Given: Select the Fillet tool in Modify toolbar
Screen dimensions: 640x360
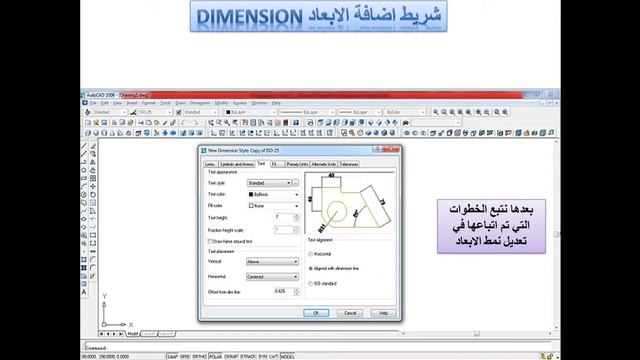Looking at the screenshot, I should [93, 268].
